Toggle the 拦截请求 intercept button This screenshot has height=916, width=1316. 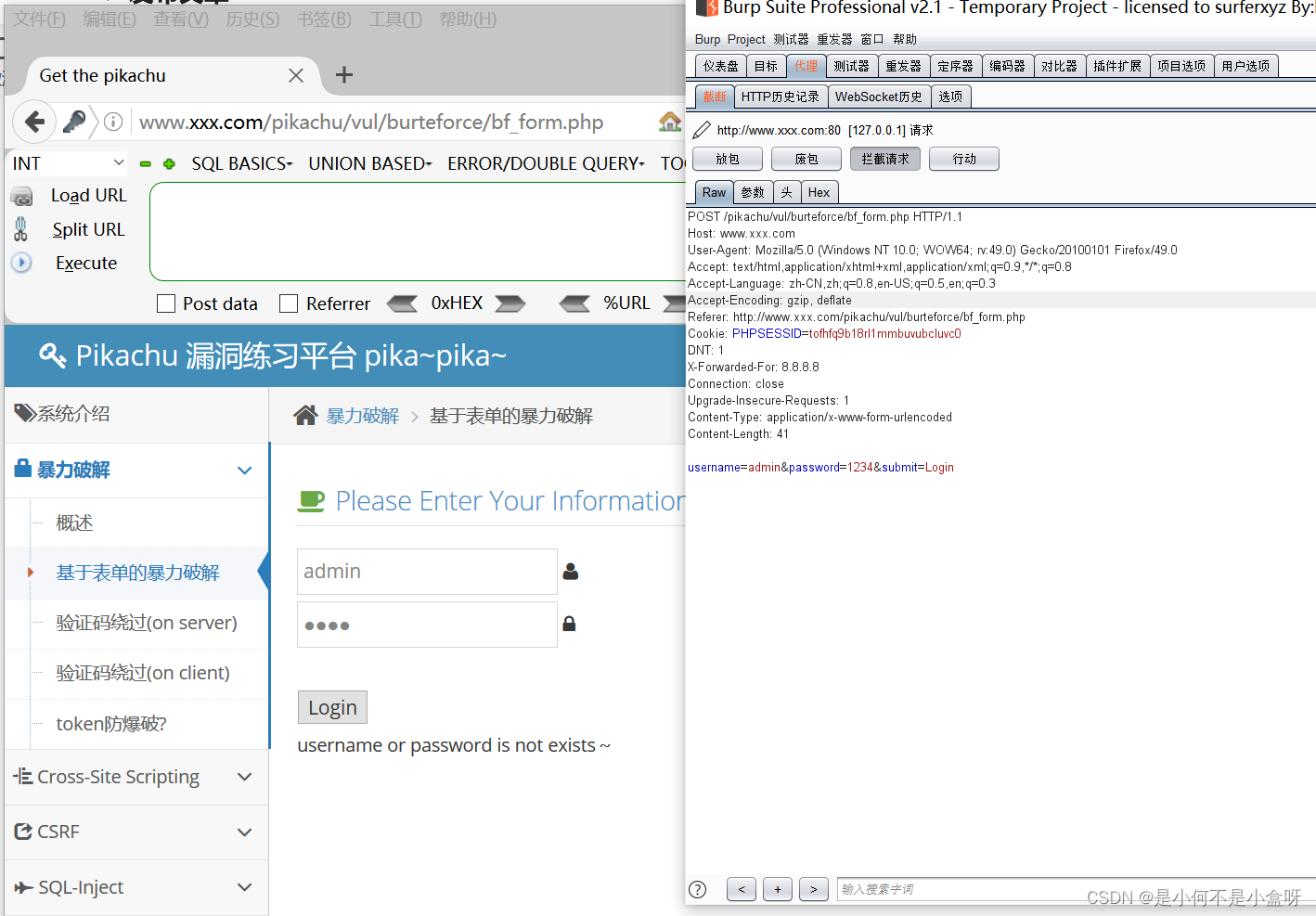pos(885,159)
